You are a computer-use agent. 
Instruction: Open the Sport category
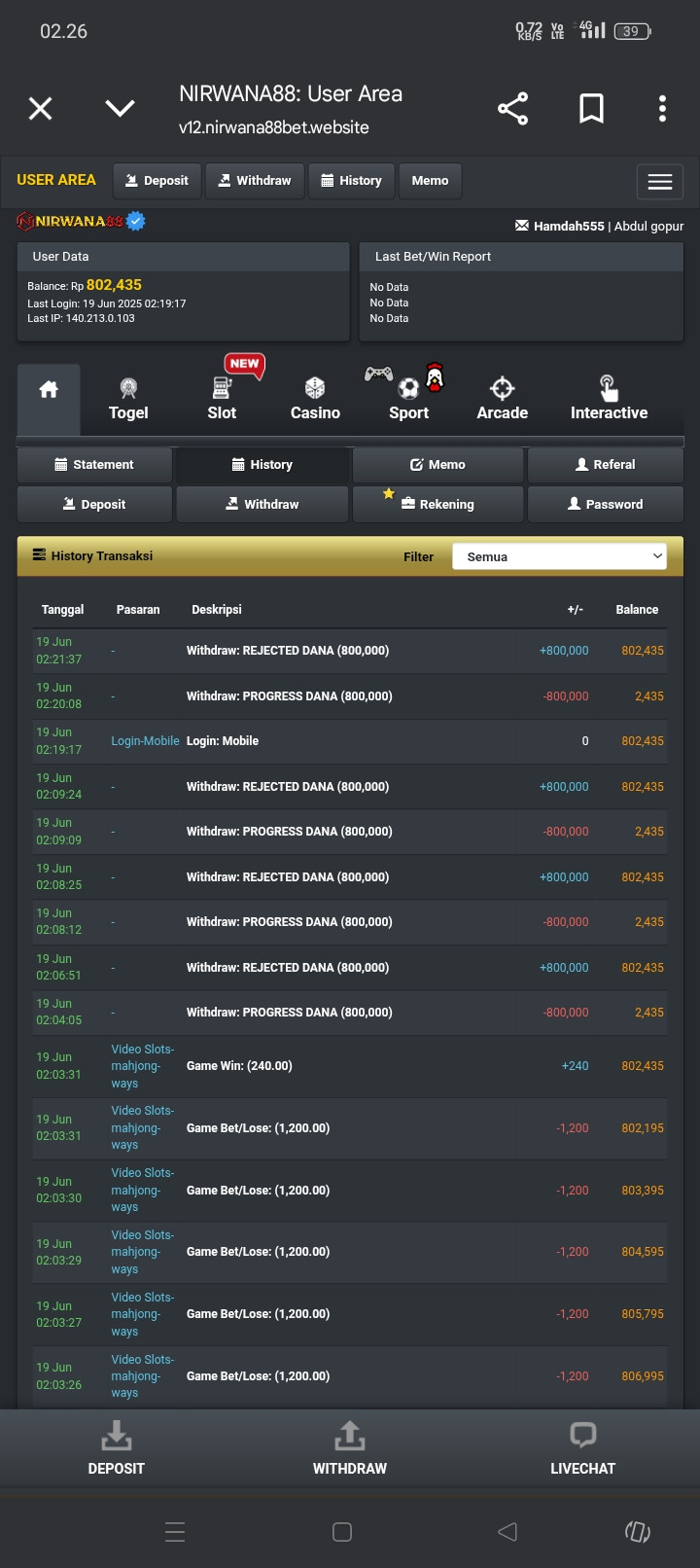click(x=408, y=399)
